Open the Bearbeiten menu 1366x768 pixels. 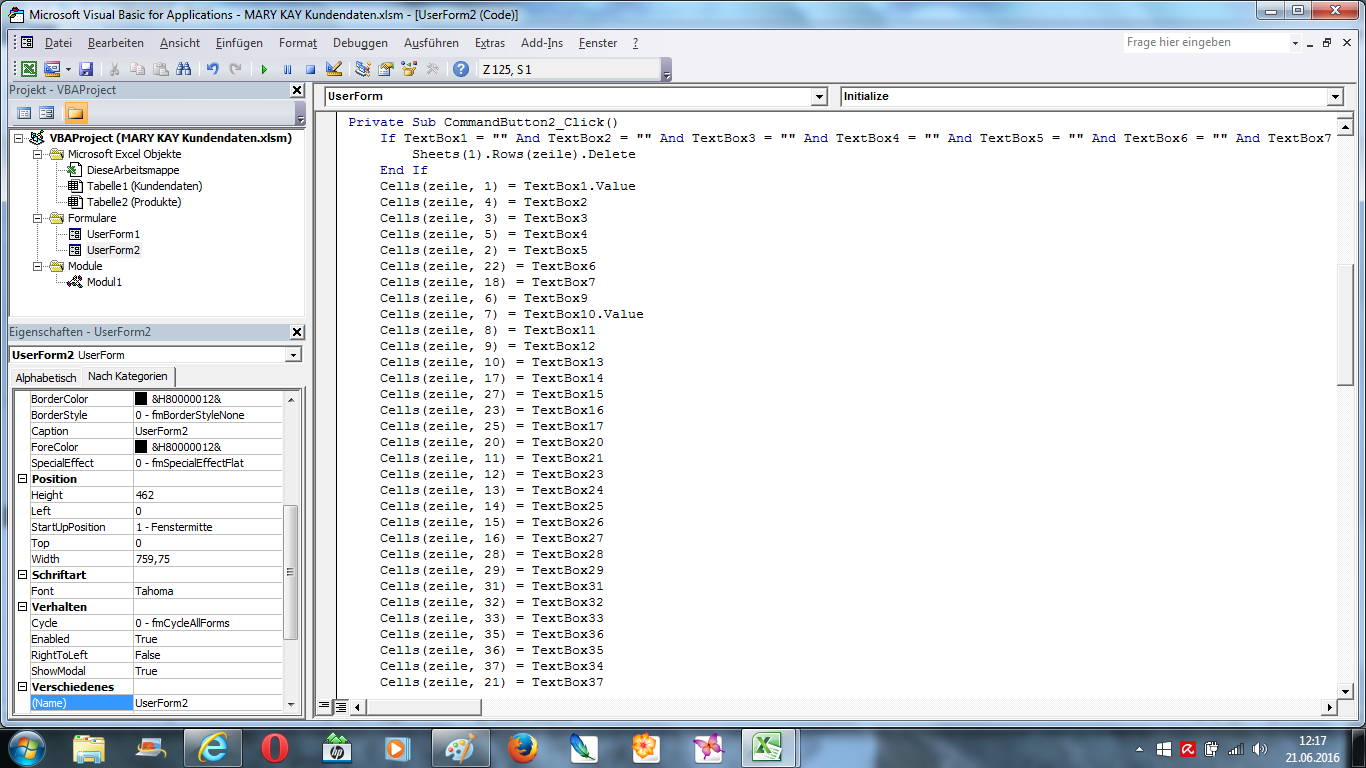pyautogui.click(x=116, y=43)
